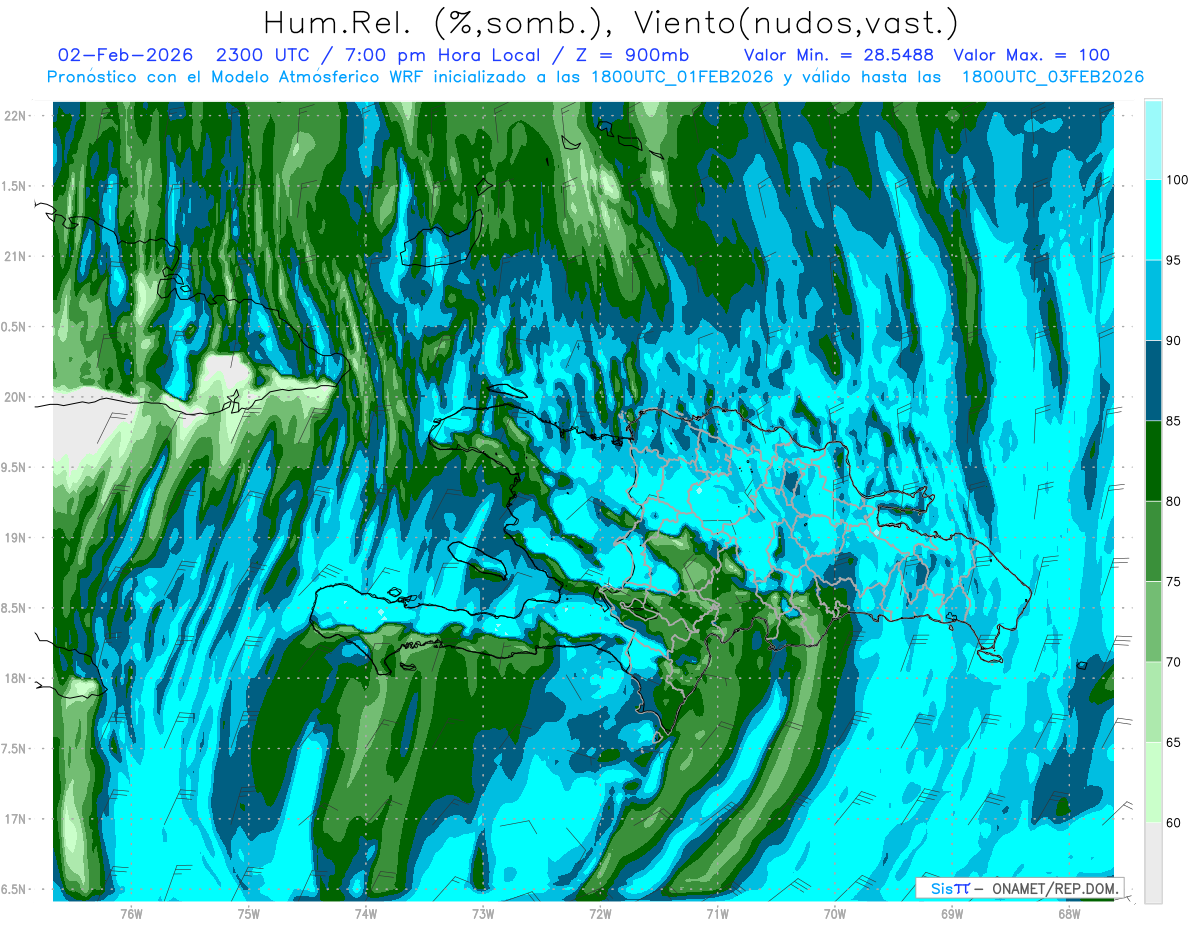Click '1800UTC_03FEB2026' valid-until time text
Image resolution: width=1200 pixels, height=927 pixels.
[x=1052, y=77]
